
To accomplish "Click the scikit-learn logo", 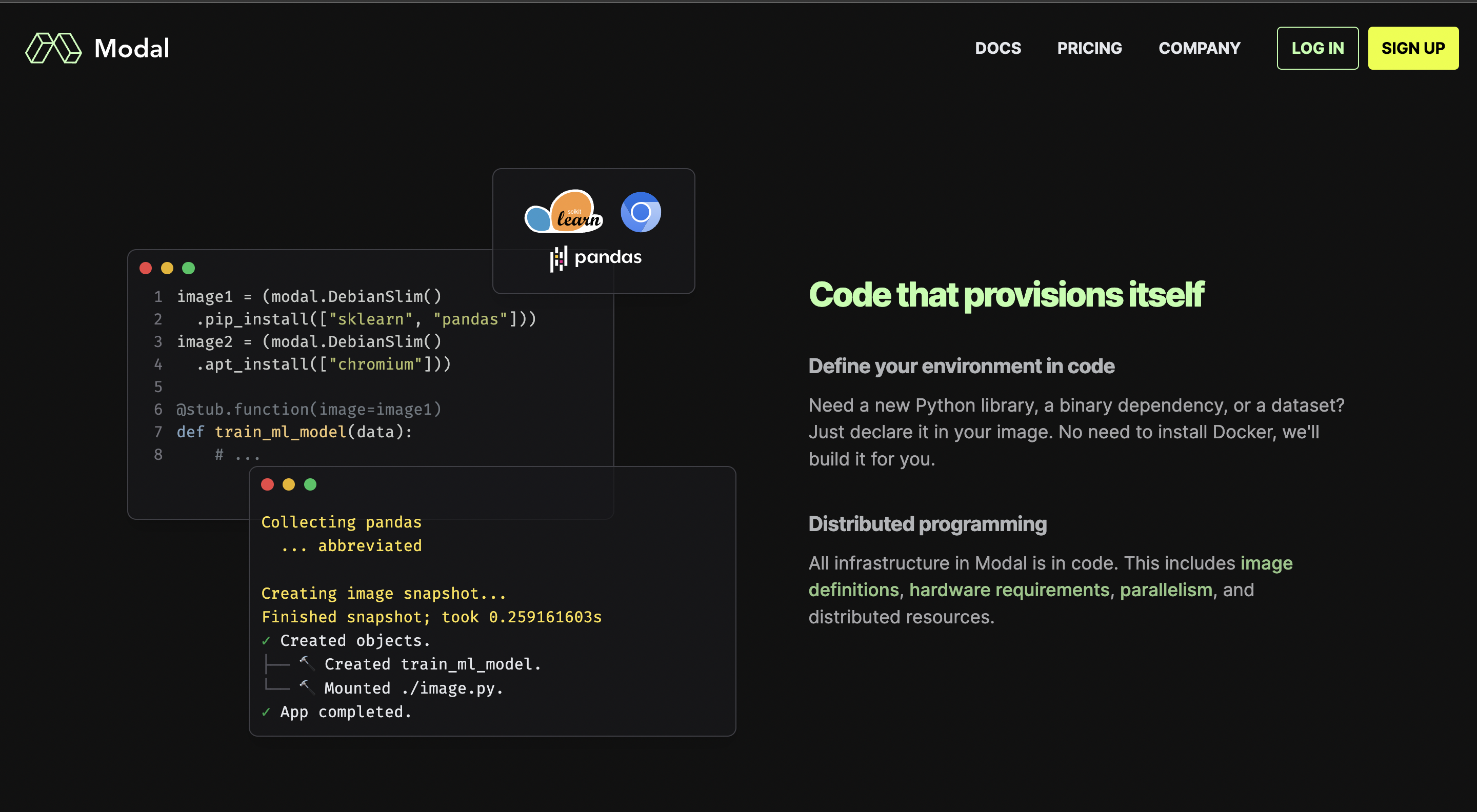I will [564, 211].
